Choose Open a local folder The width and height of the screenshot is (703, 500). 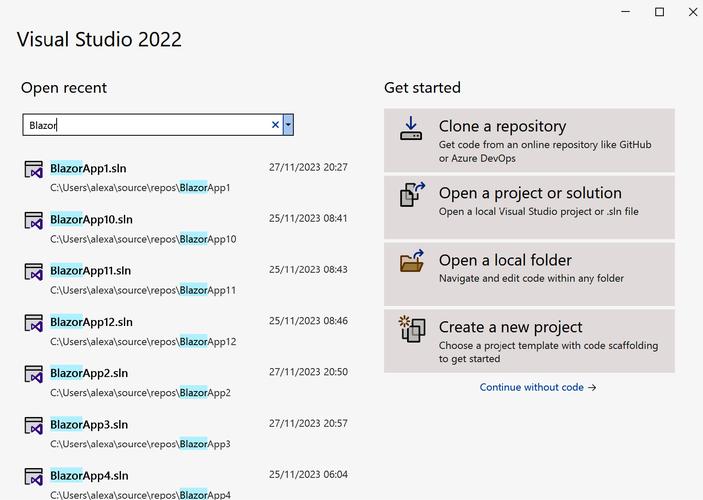529,274
